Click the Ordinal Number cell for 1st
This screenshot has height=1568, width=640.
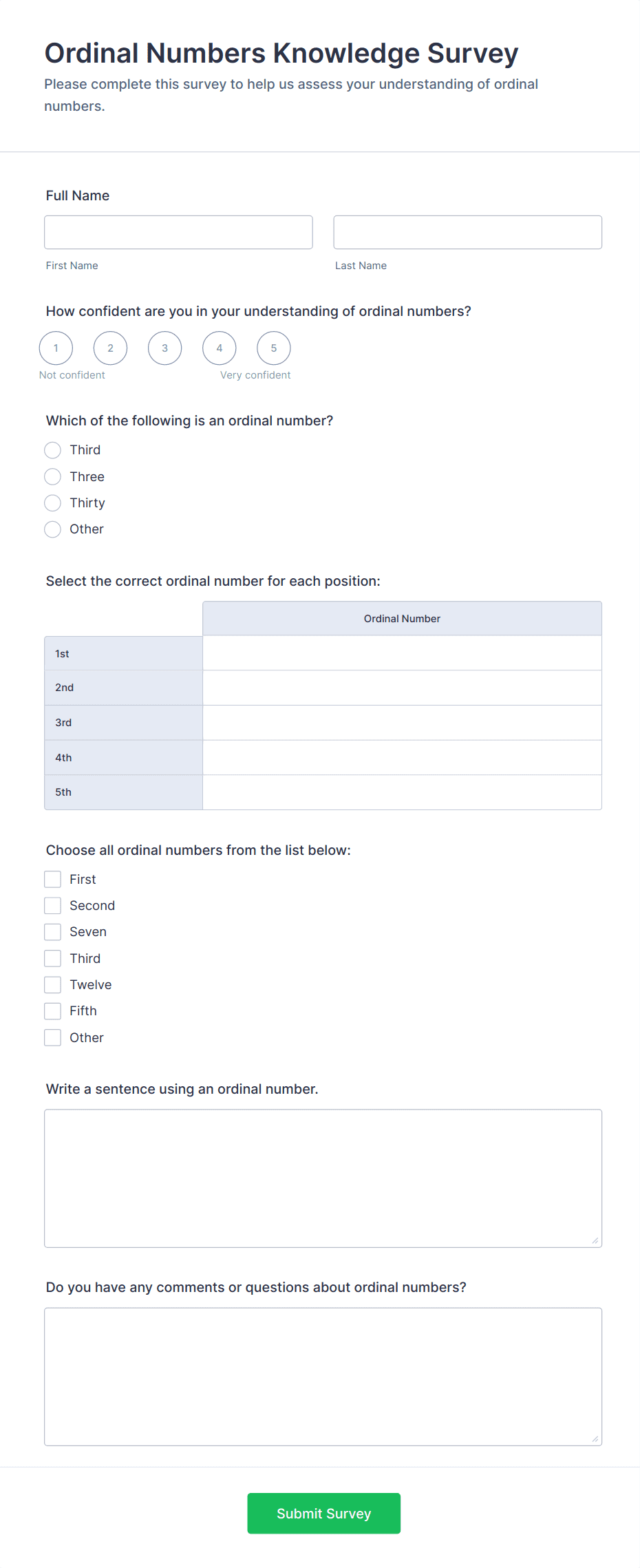click(401, 653)
